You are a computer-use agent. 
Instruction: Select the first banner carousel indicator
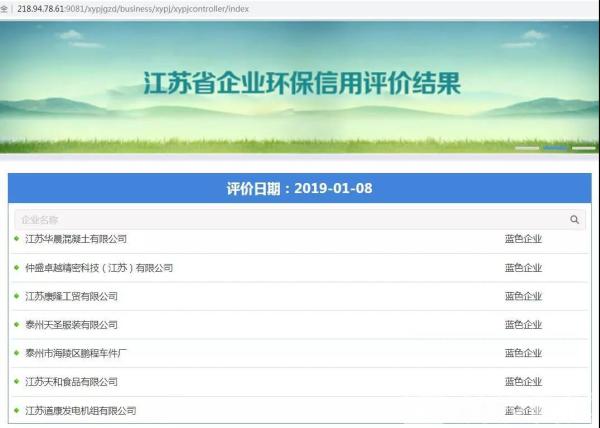point(527,148)
